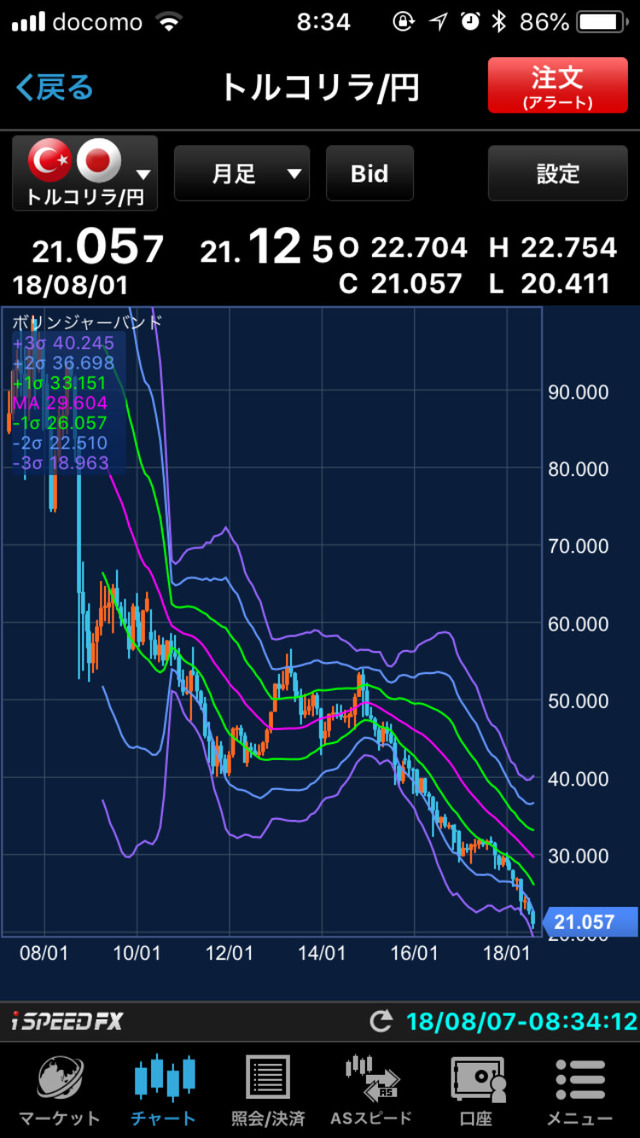Click the 18/01 time axis label

pos(507,952)
